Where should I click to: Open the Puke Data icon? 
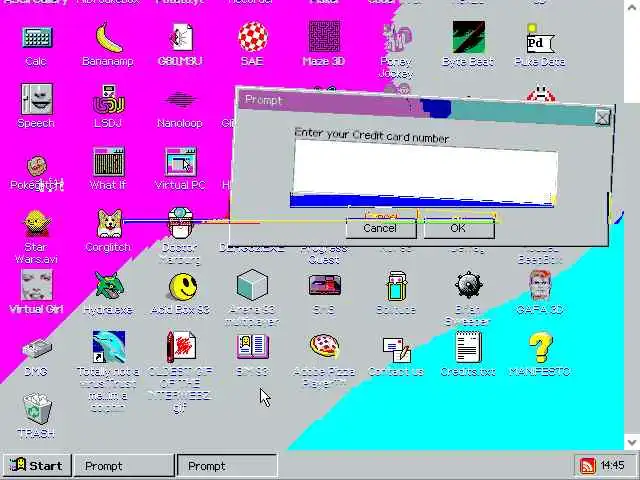[x=540, y=38]
